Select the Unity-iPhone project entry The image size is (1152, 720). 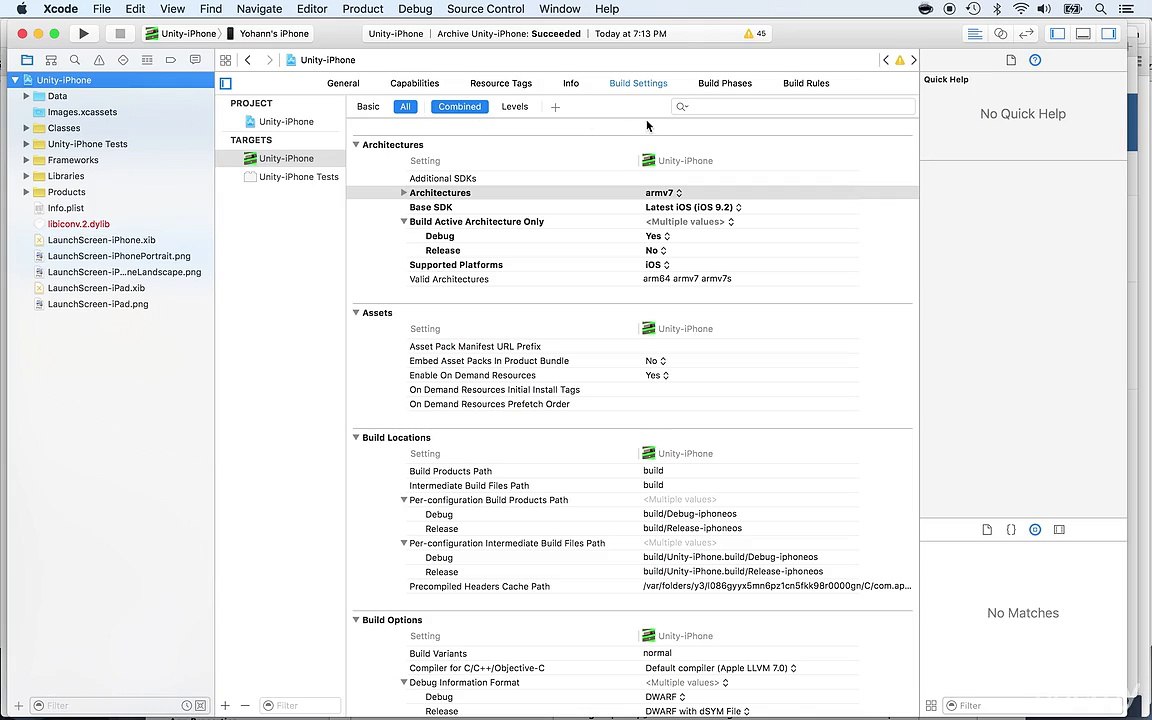click(x=286, y=121)
